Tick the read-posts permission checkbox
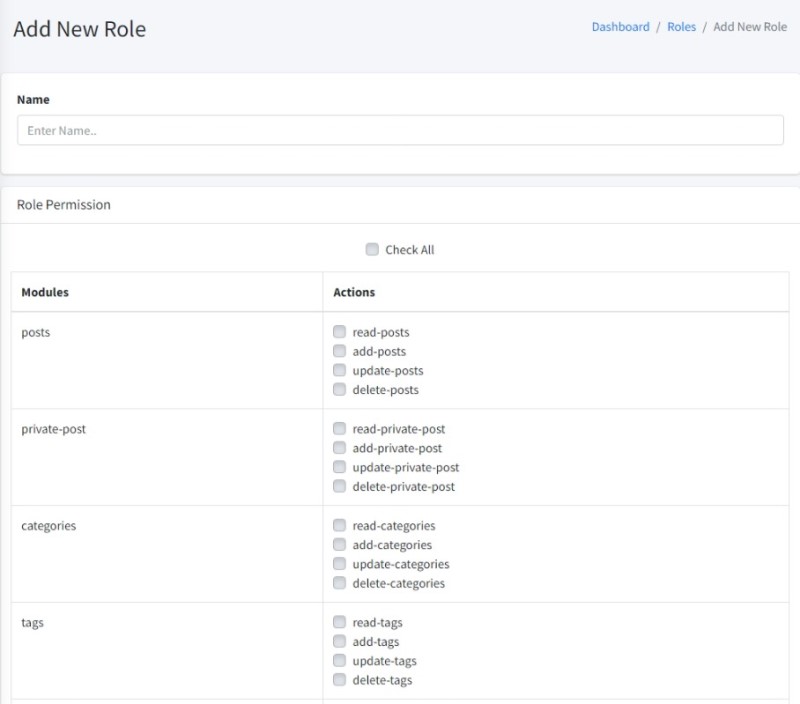The width and height of the screenshot is (800, 704). click(x=340, y=332)
